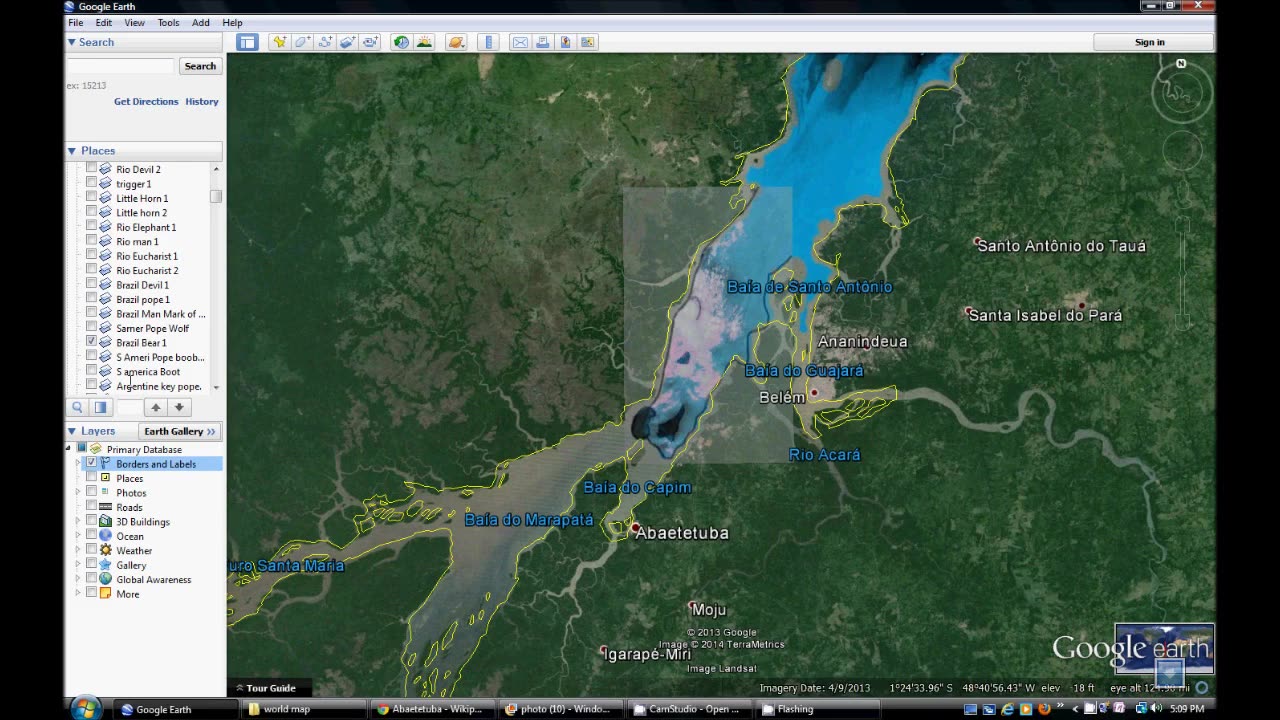1280x720 pixels.
Task: Enable the Weather layer checkbox
Action: (92, 550)
